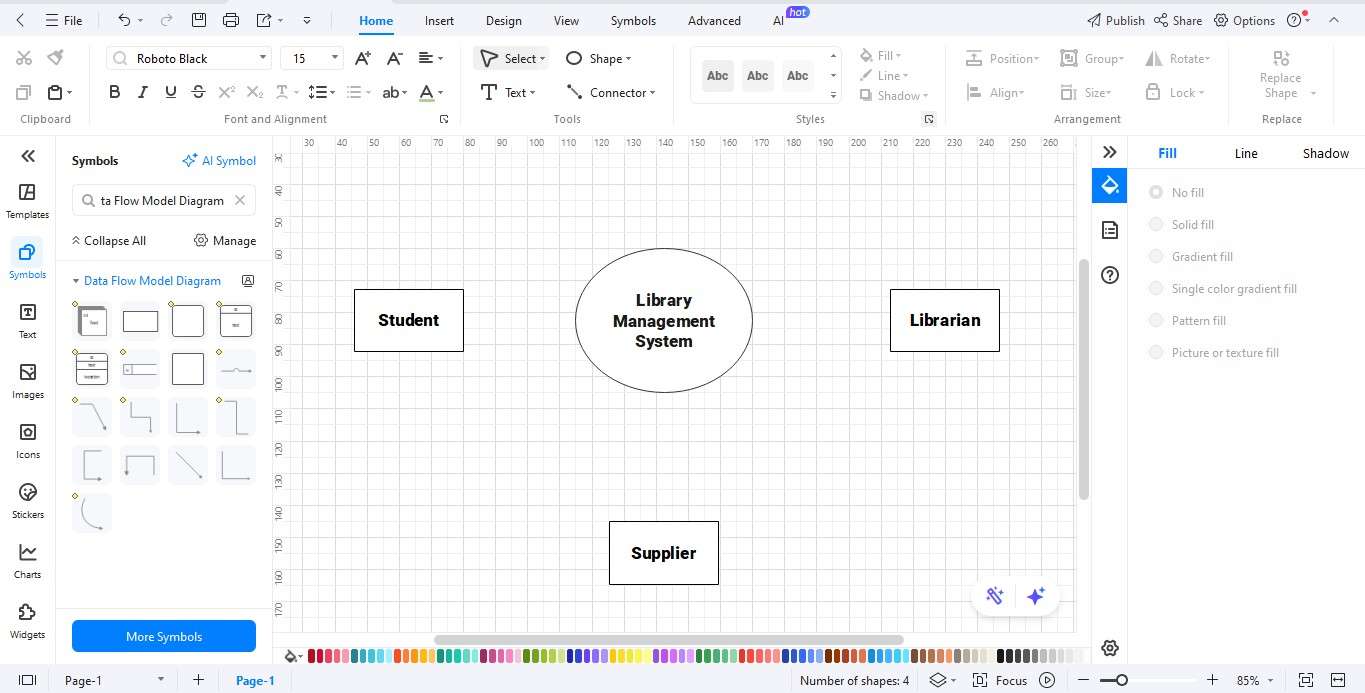Image resolution: width=1365 pixels, height=693 pixels.
Task: Open the Widgets sidebar panel
Action: [x=27, y=621]
